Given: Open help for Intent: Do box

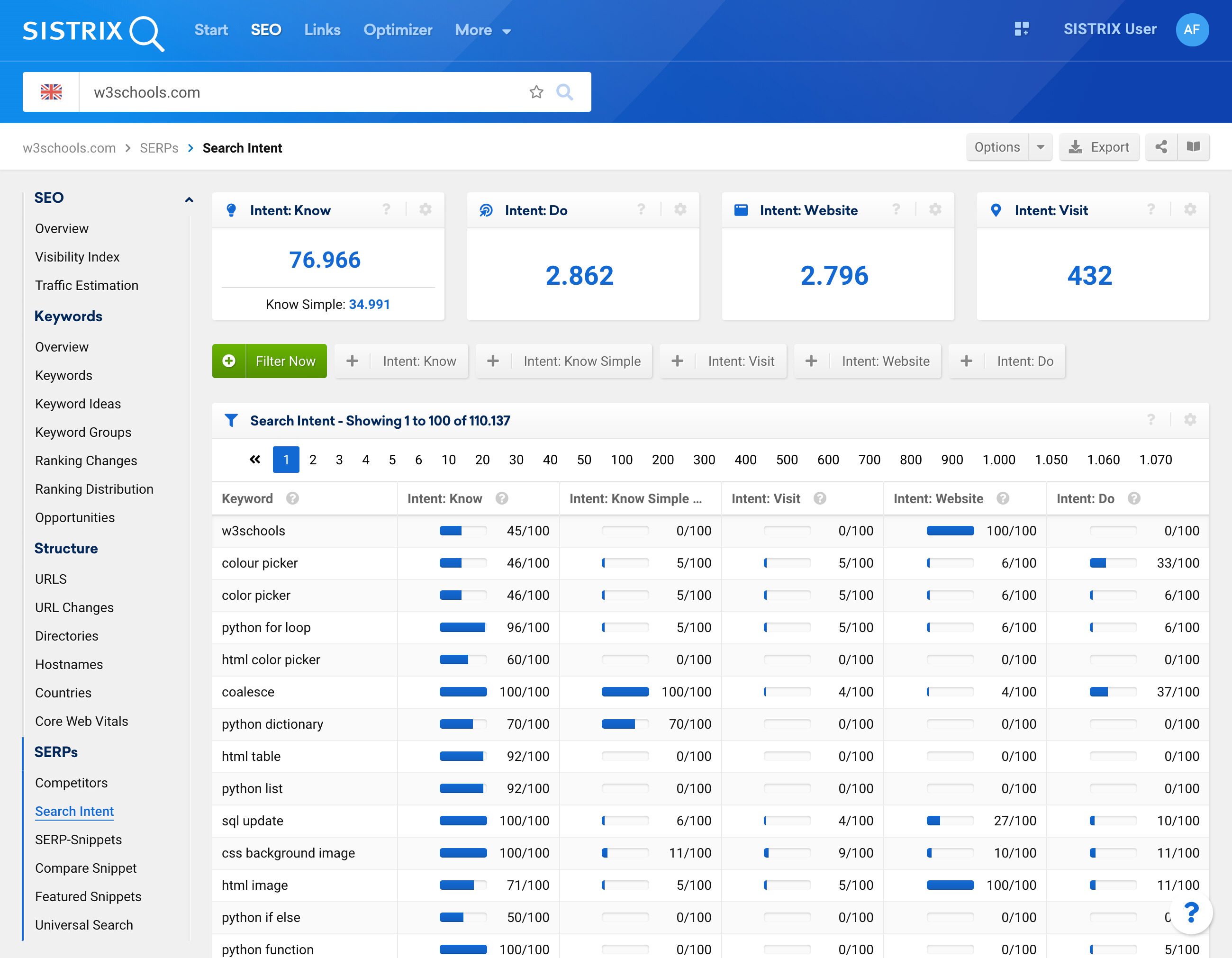Looking at the screenshot, I should click(x=642, y=210).
